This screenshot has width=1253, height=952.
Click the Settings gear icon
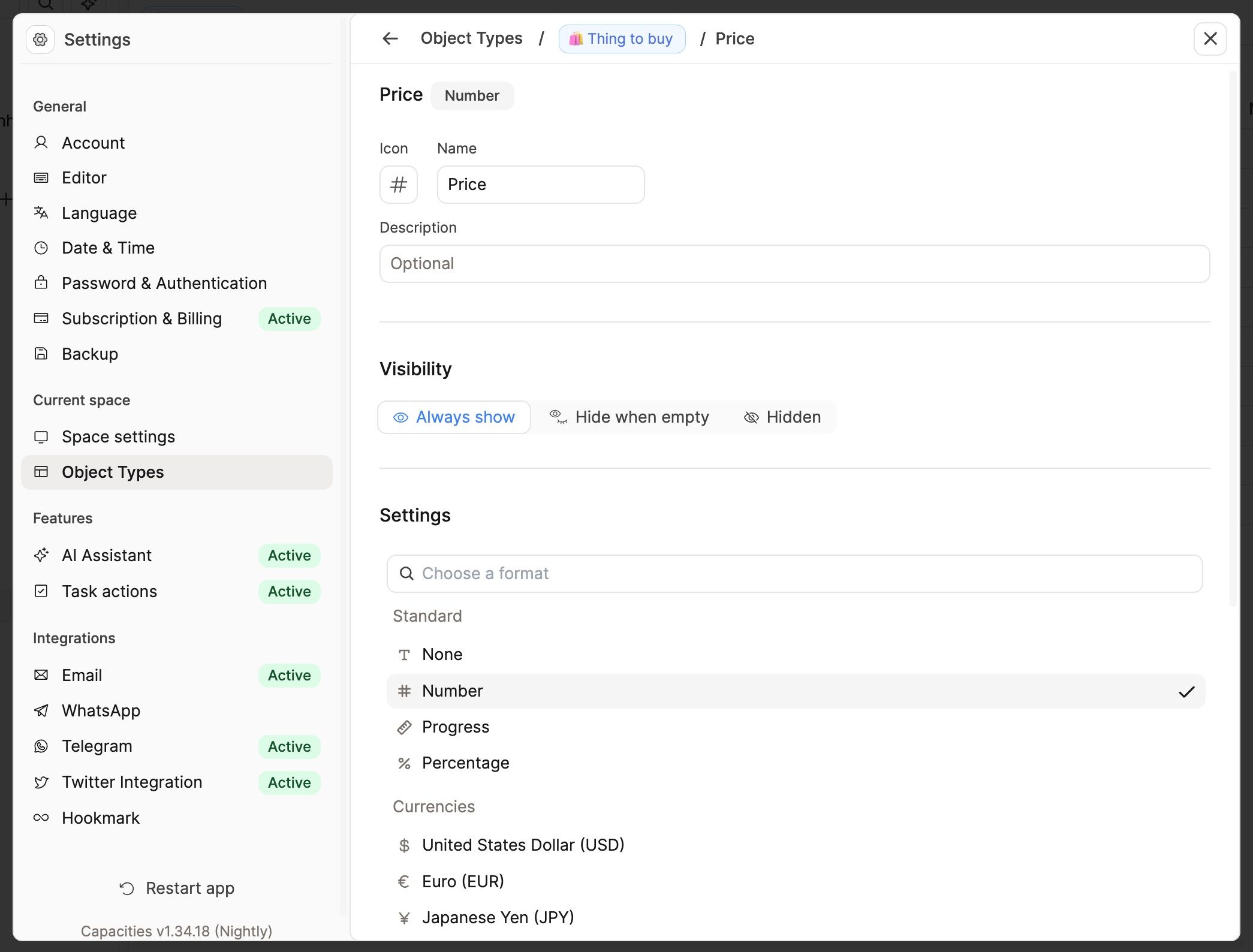coord(40,40)
